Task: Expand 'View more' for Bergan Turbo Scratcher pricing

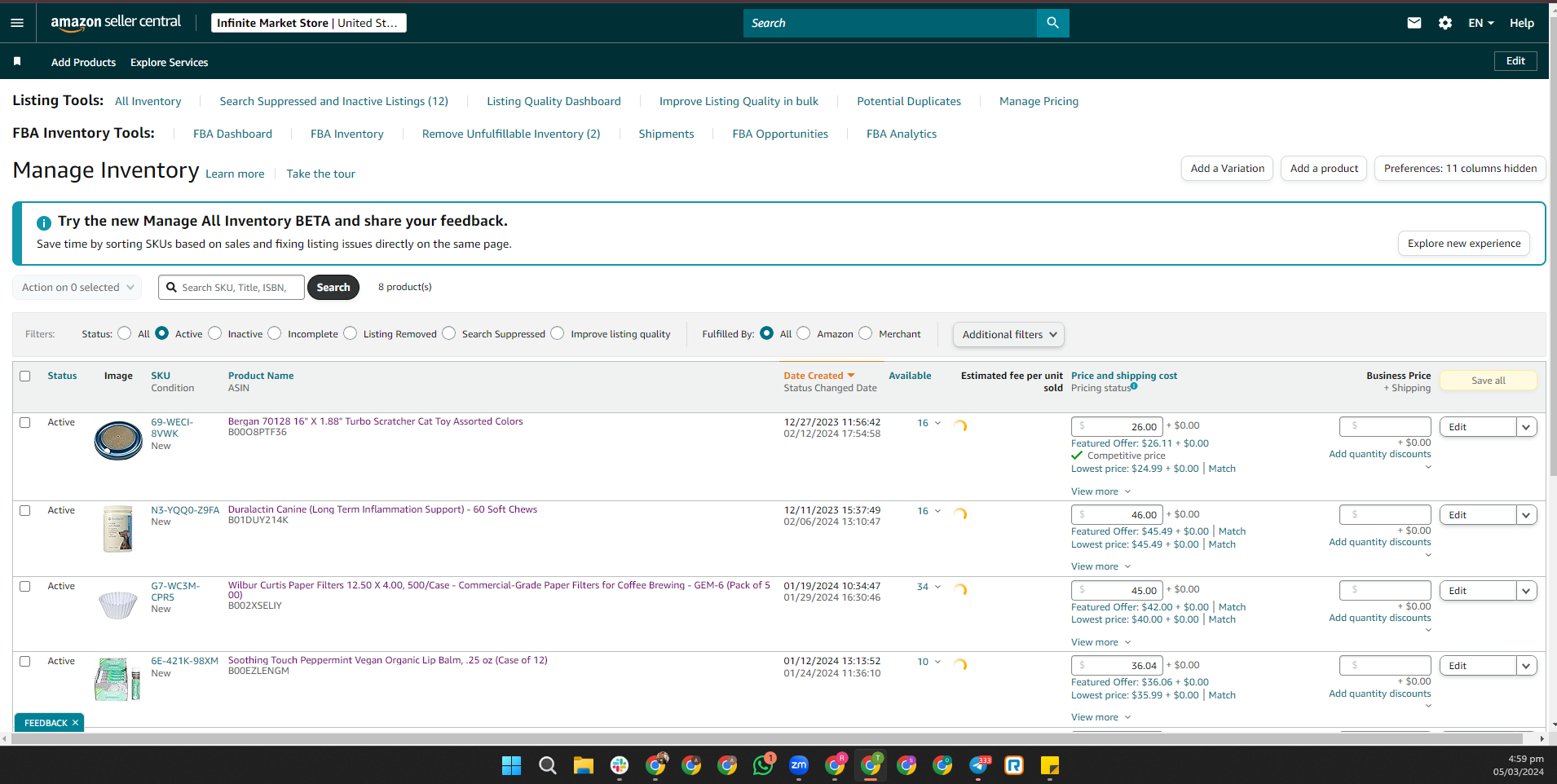Action: click(x=1100, y=491)
